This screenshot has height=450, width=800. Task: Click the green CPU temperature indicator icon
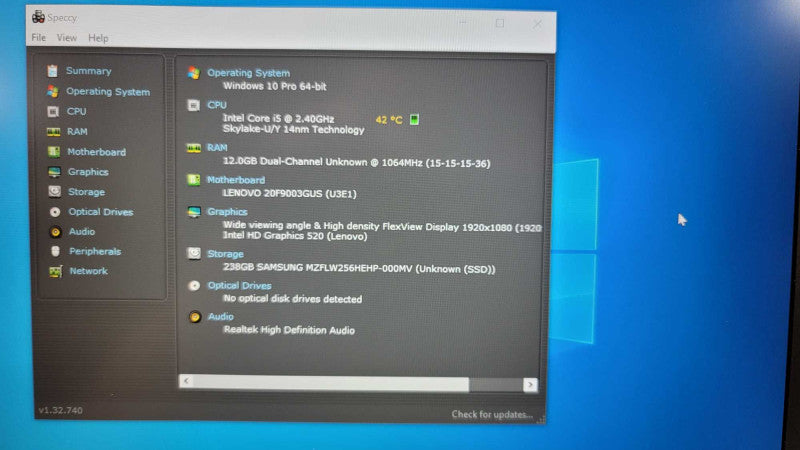point(414,119)
